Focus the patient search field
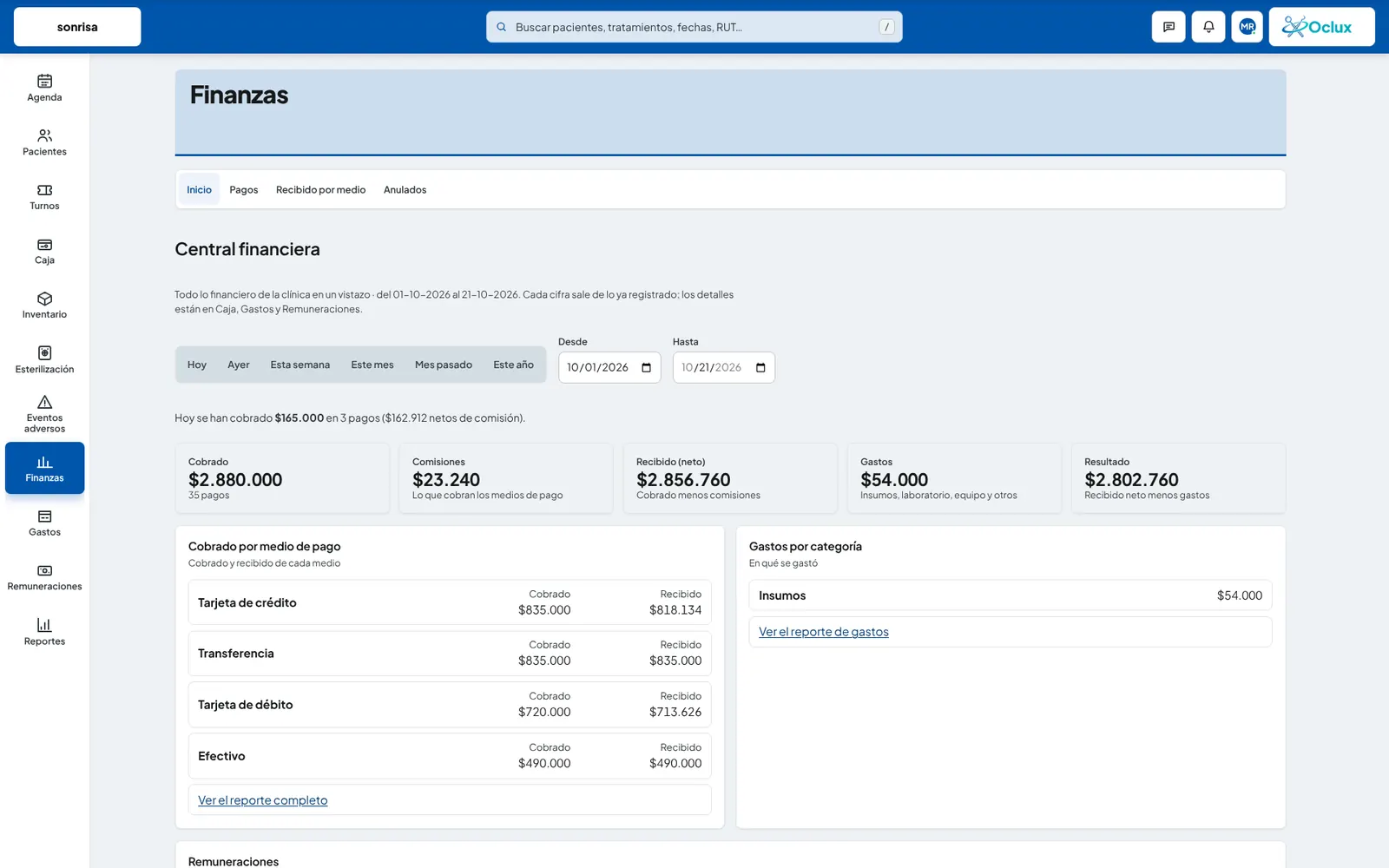This screenshot has width=1389, height=868. (694, 27)
